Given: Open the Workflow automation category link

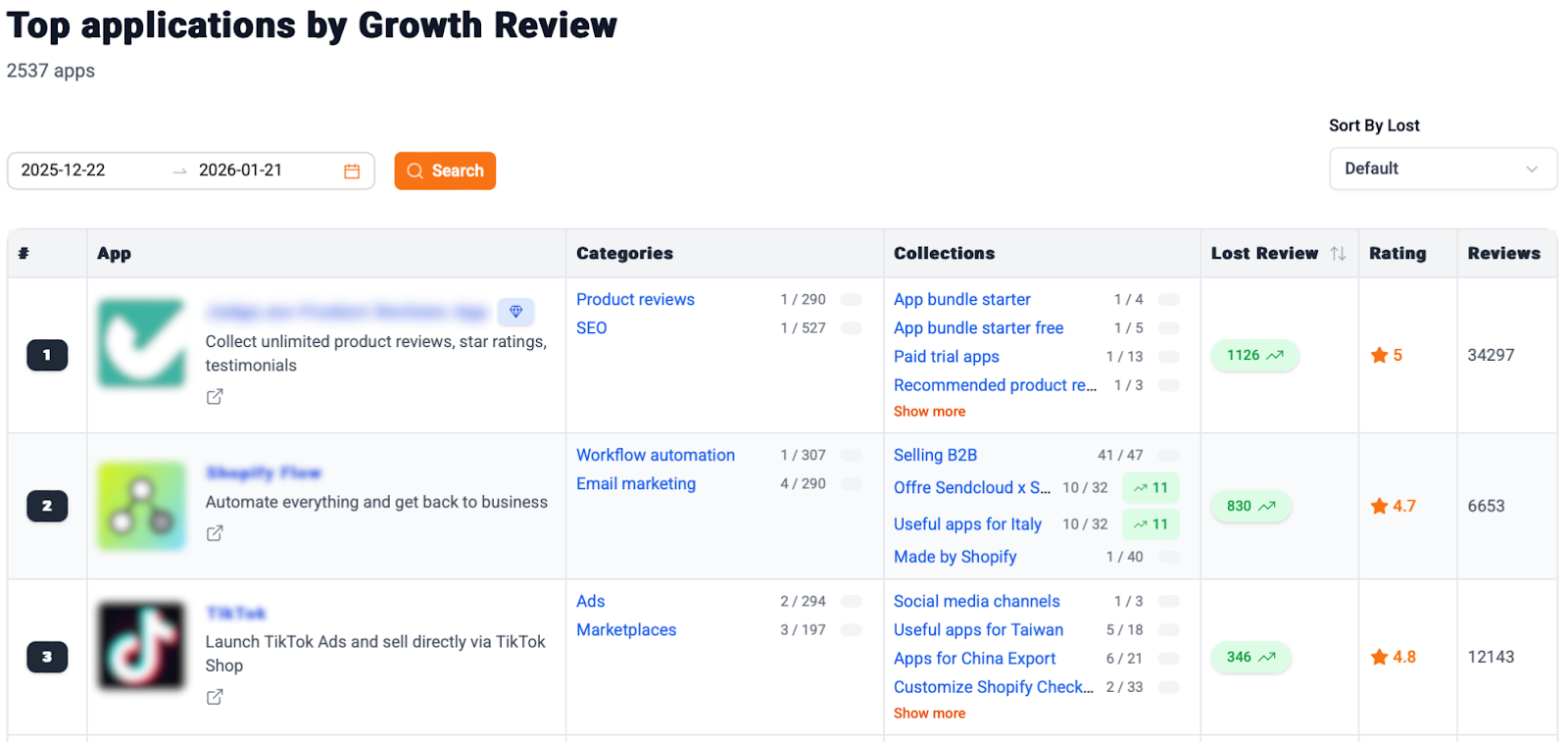Looking at the screenshot, I should click(655, 456).
